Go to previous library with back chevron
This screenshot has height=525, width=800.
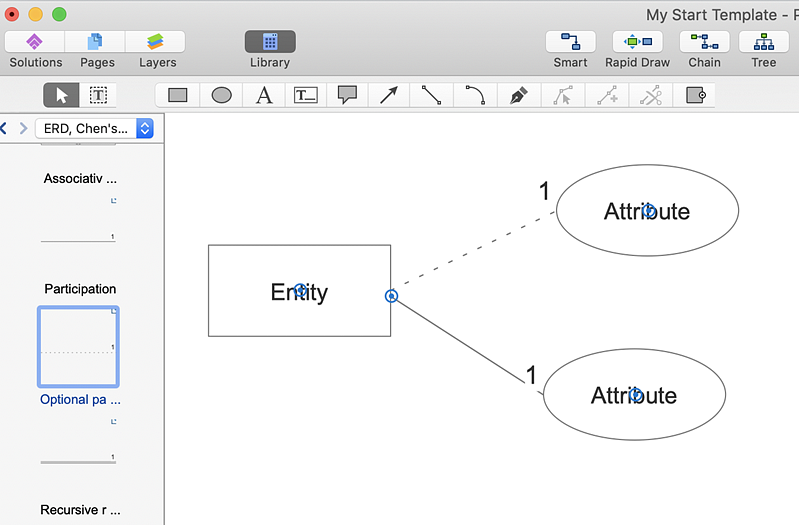pyautogui.click(x=4, y=128)
